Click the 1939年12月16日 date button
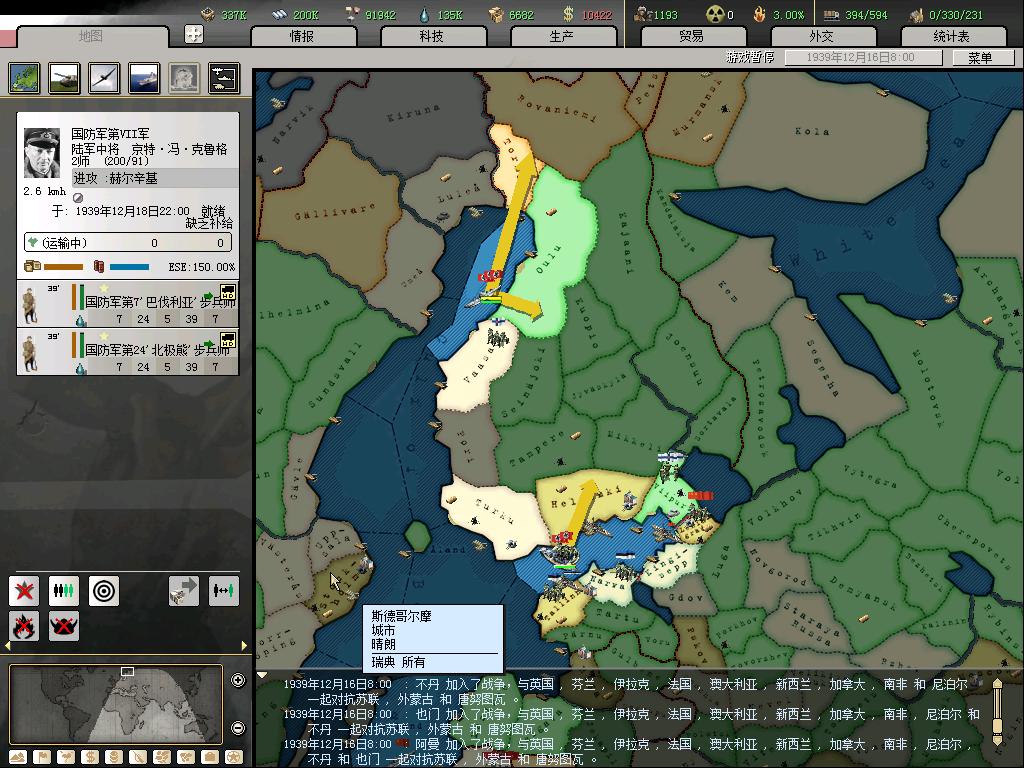 (x=863, y=58)
